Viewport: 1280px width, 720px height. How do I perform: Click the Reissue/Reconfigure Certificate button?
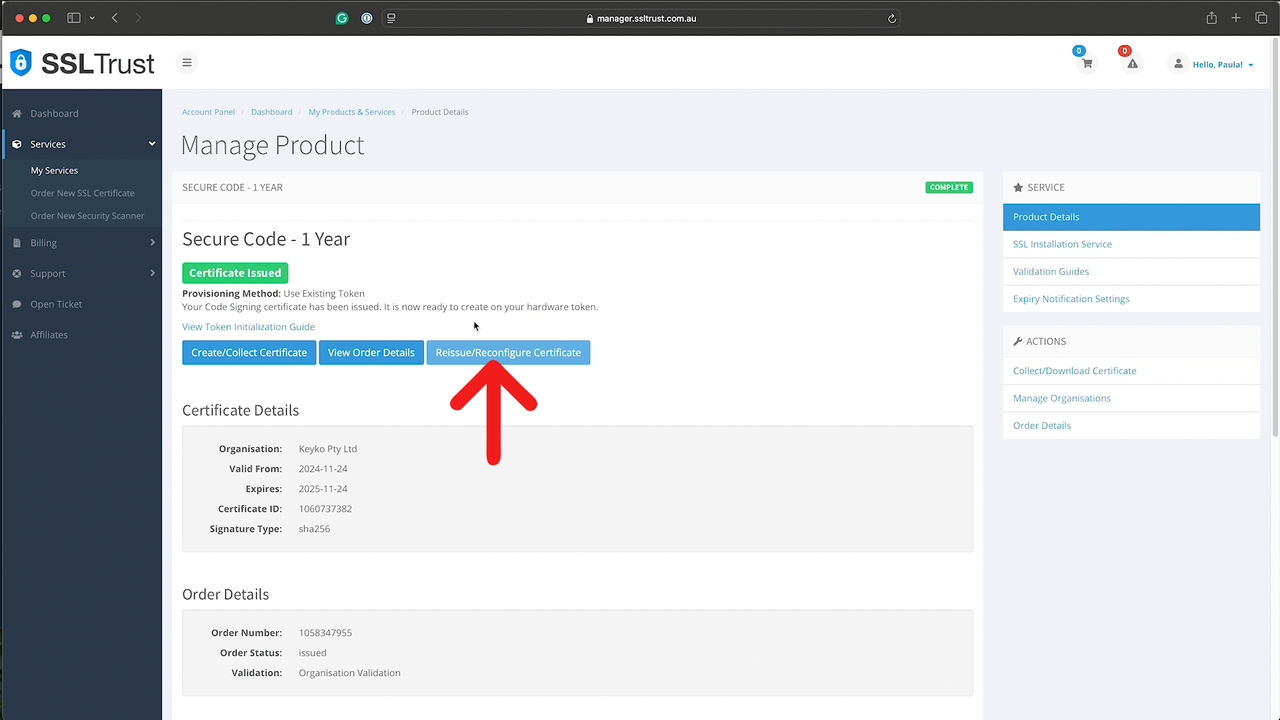point(508,352)
